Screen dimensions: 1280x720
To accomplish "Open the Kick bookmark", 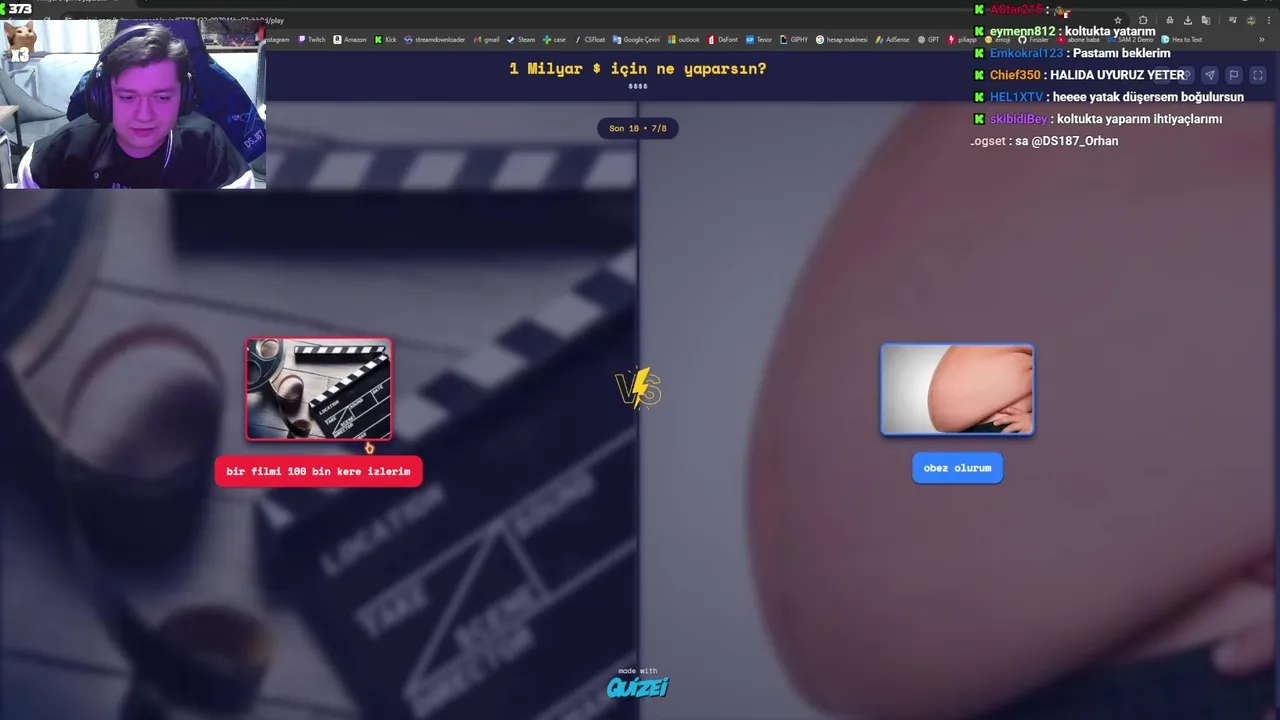I will point(385,40).
